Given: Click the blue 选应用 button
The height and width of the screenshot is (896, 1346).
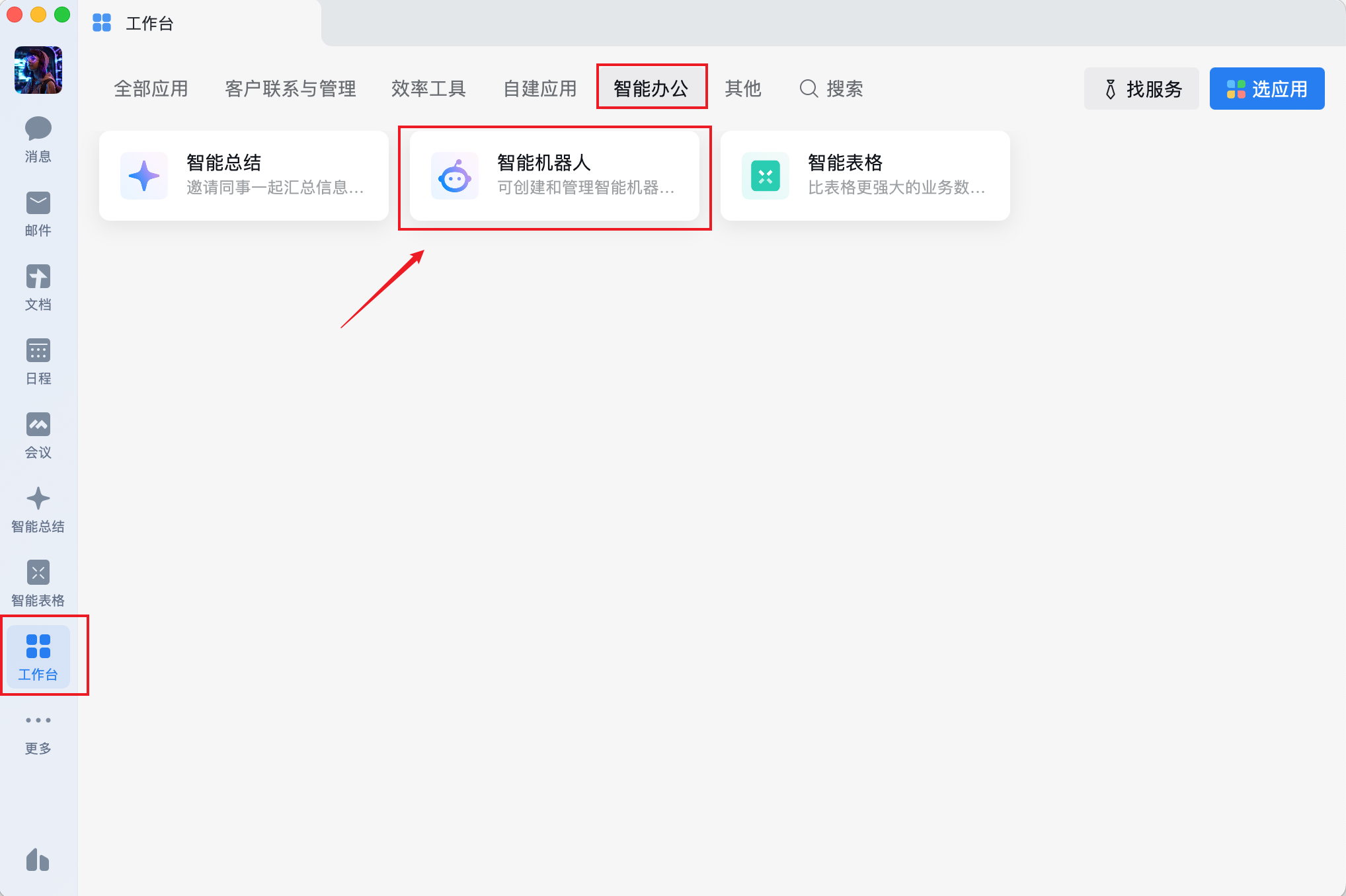Looking at the screenshot, I should (x=1267, y=89).
